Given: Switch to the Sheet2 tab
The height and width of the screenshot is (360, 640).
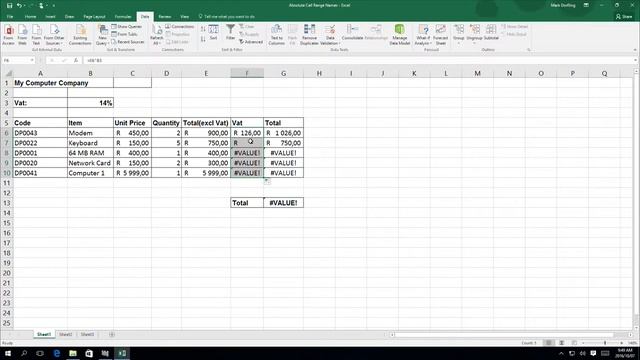Looking at the screenshot, I should point(66,334).
